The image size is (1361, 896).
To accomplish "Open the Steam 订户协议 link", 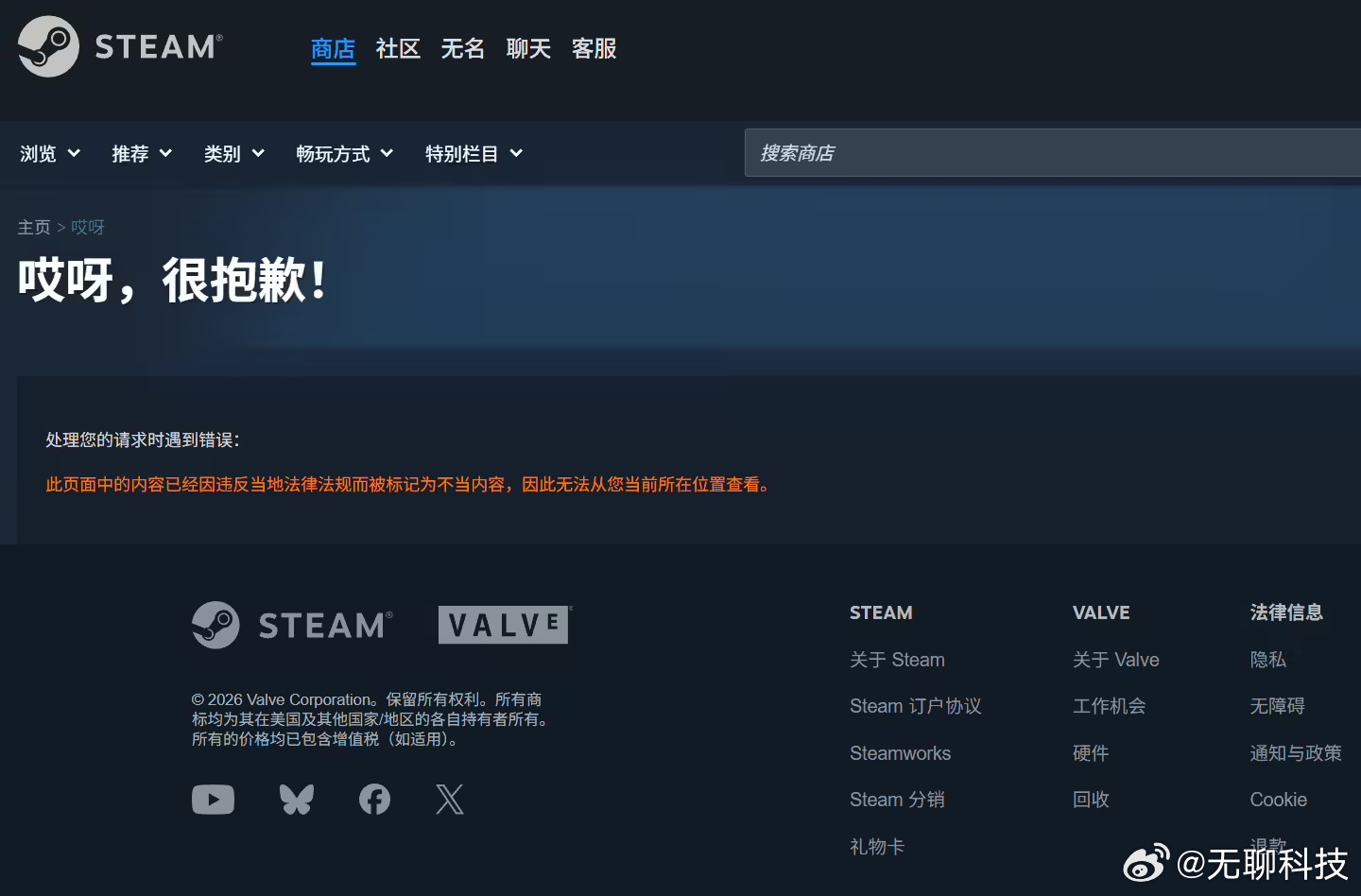I will (916, 706).
